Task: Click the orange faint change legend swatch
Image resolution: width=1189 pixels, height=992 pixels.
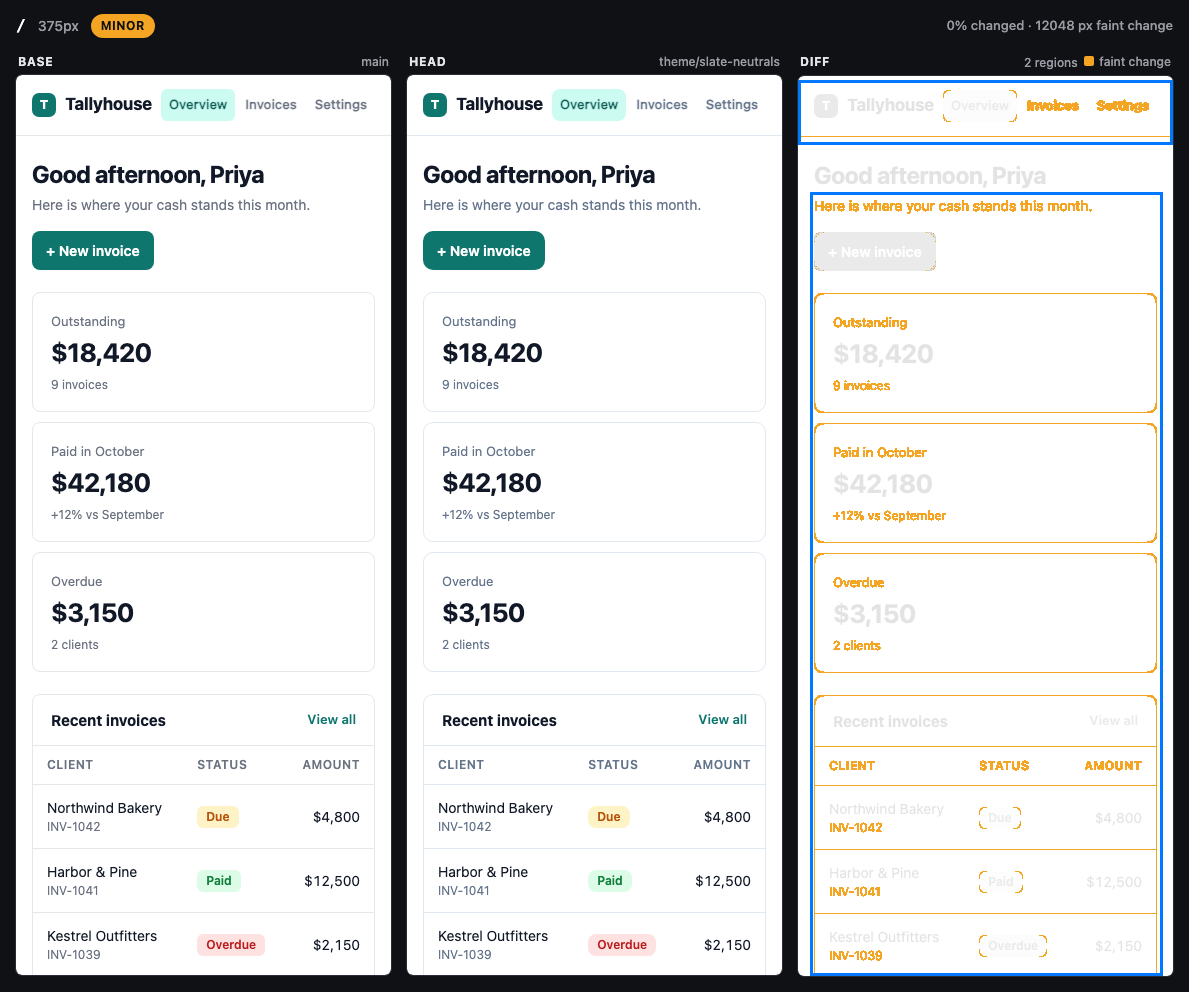Action: click(1089, 61)
